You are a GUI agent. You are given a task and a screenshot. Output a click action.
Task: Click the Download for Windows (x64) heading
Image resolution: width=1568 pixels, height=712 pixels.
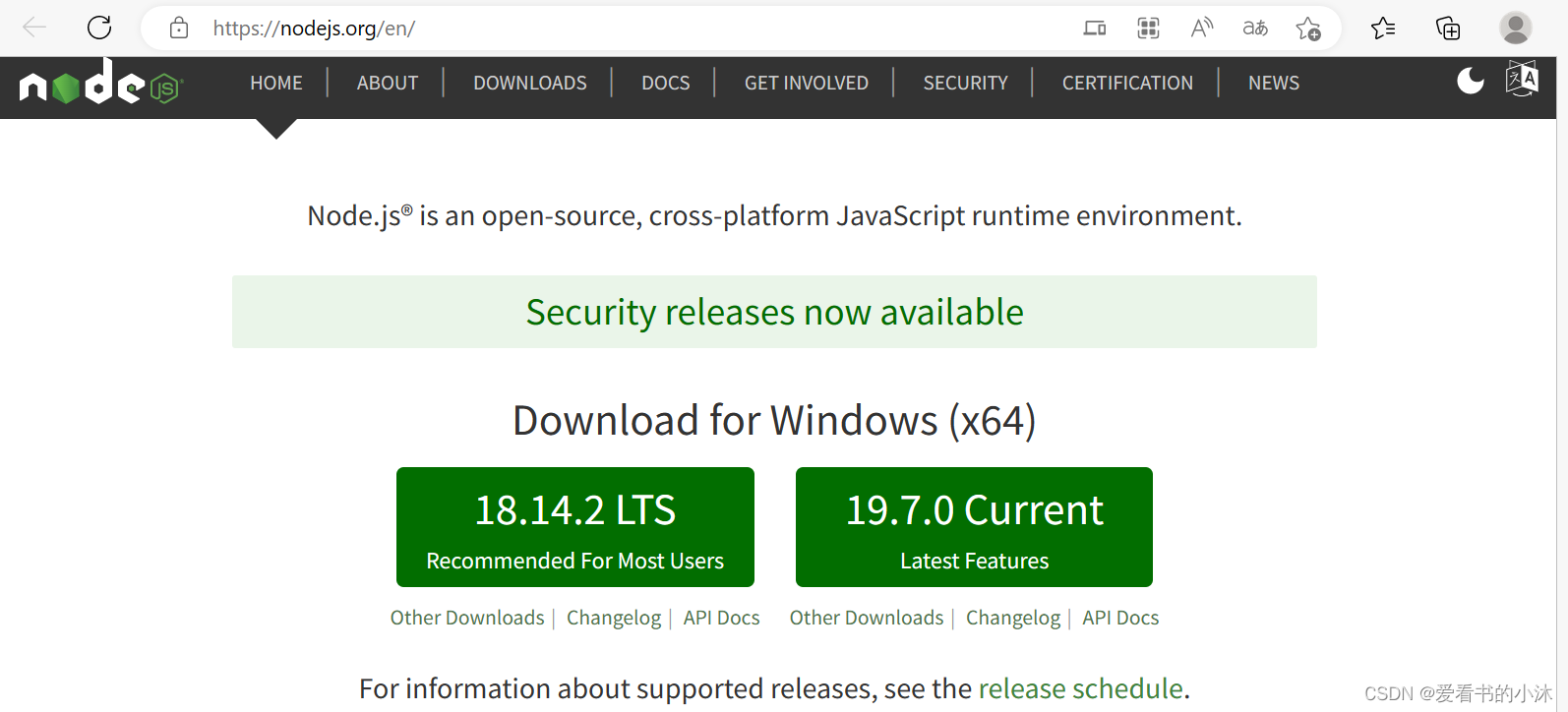pyautogui.click(x=774, y=421)
